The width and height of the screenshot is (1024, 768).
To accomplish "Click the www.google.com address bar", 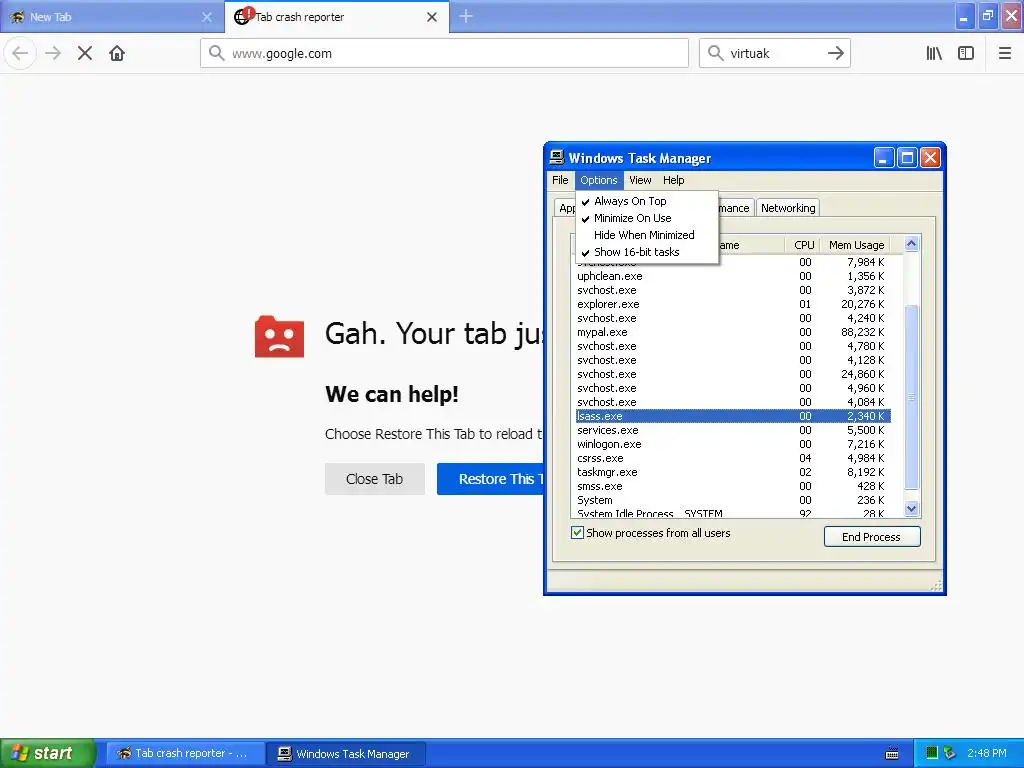I will click(x=444, y=53).
